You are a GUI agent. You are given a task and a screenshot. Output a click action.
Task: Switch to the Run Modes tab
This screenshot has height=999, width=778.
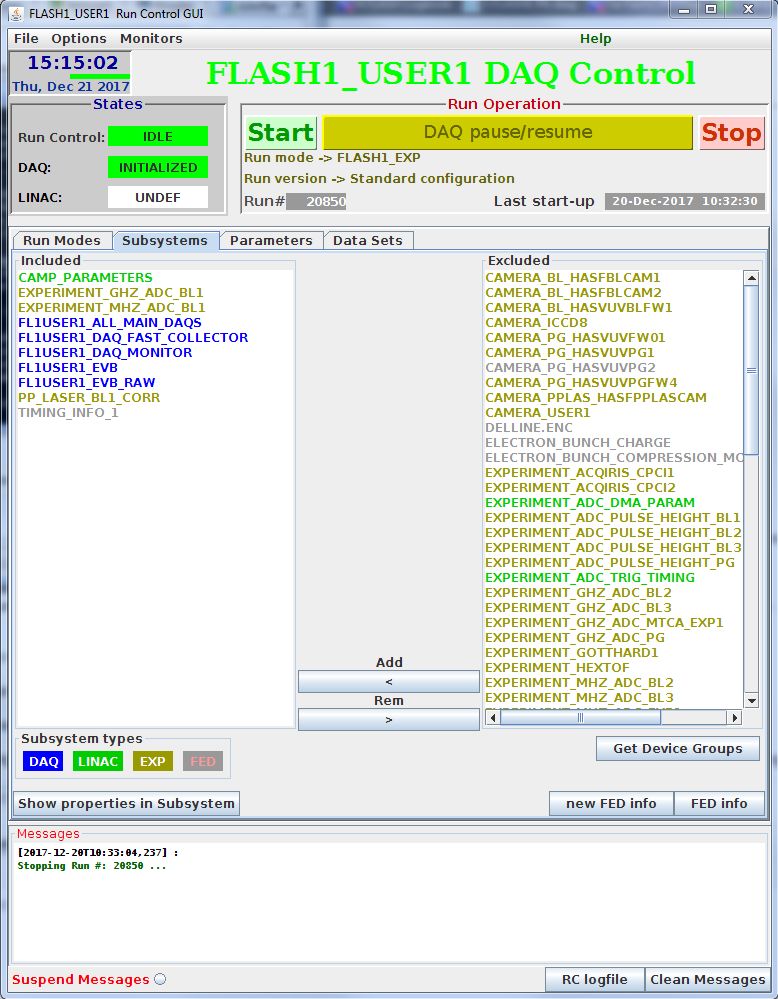[62, 240]
